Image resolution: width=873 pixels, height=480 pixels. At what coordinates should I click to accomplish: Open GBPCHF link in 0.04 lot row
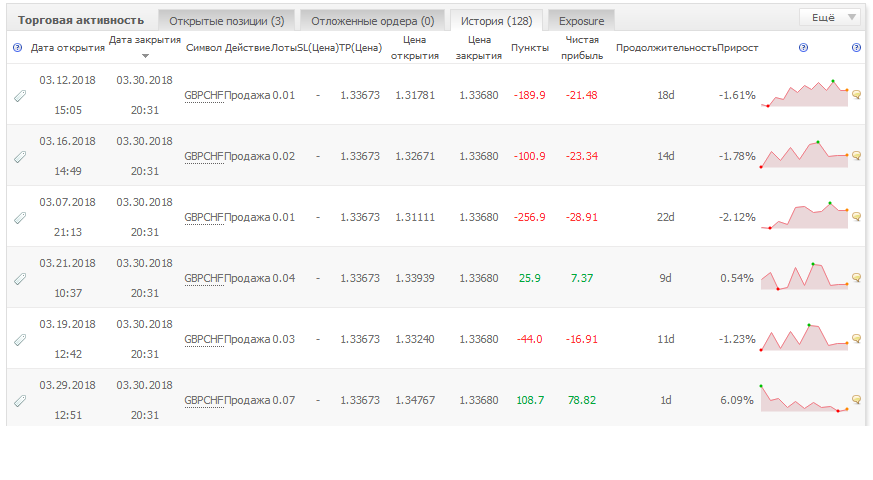[x=204, y=278]
